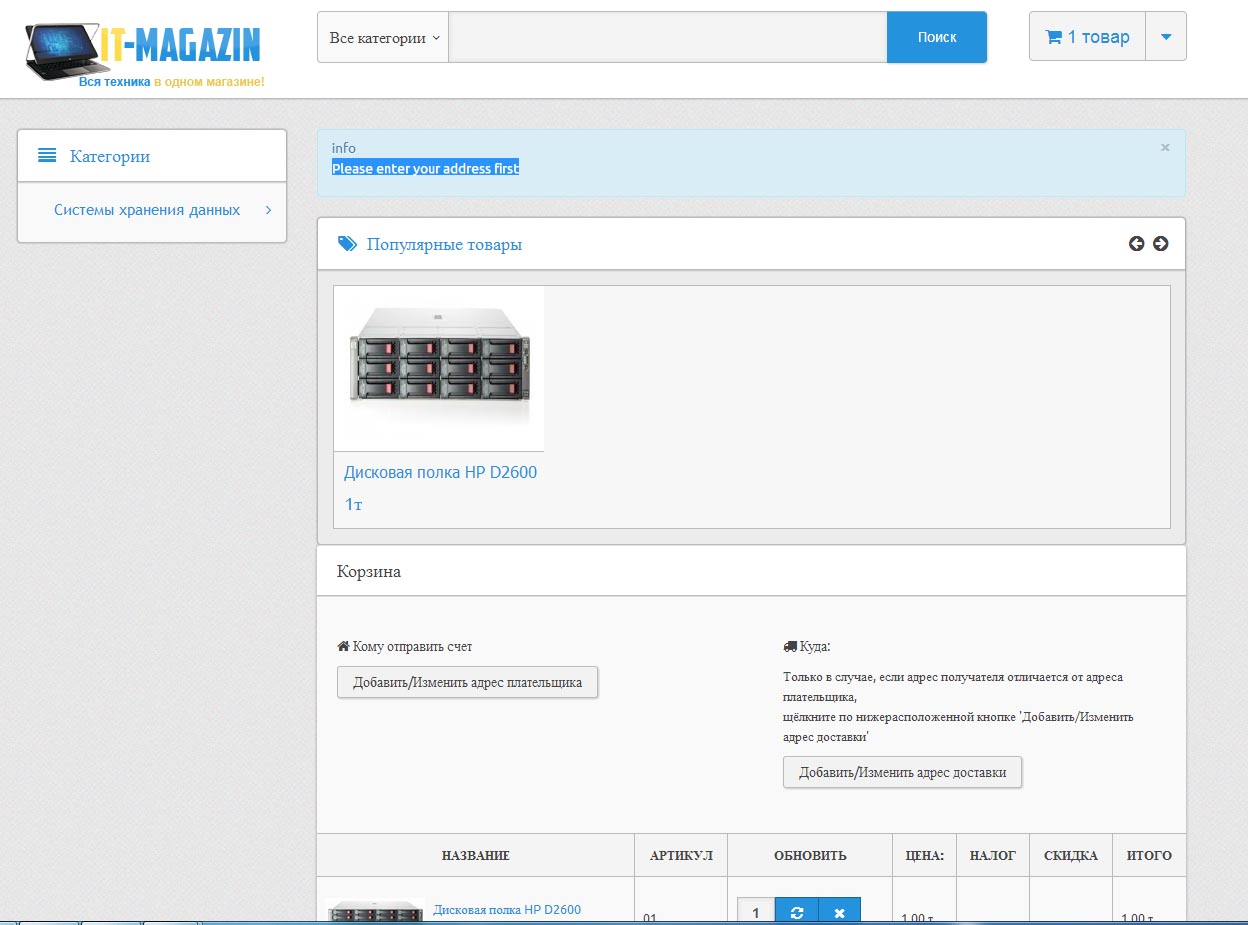Click Добавить/Изменить адрес доставки button
Image resolution: width=1248 pixels, height=925 pixels.
pyautogui.click(x=902, y=773)
